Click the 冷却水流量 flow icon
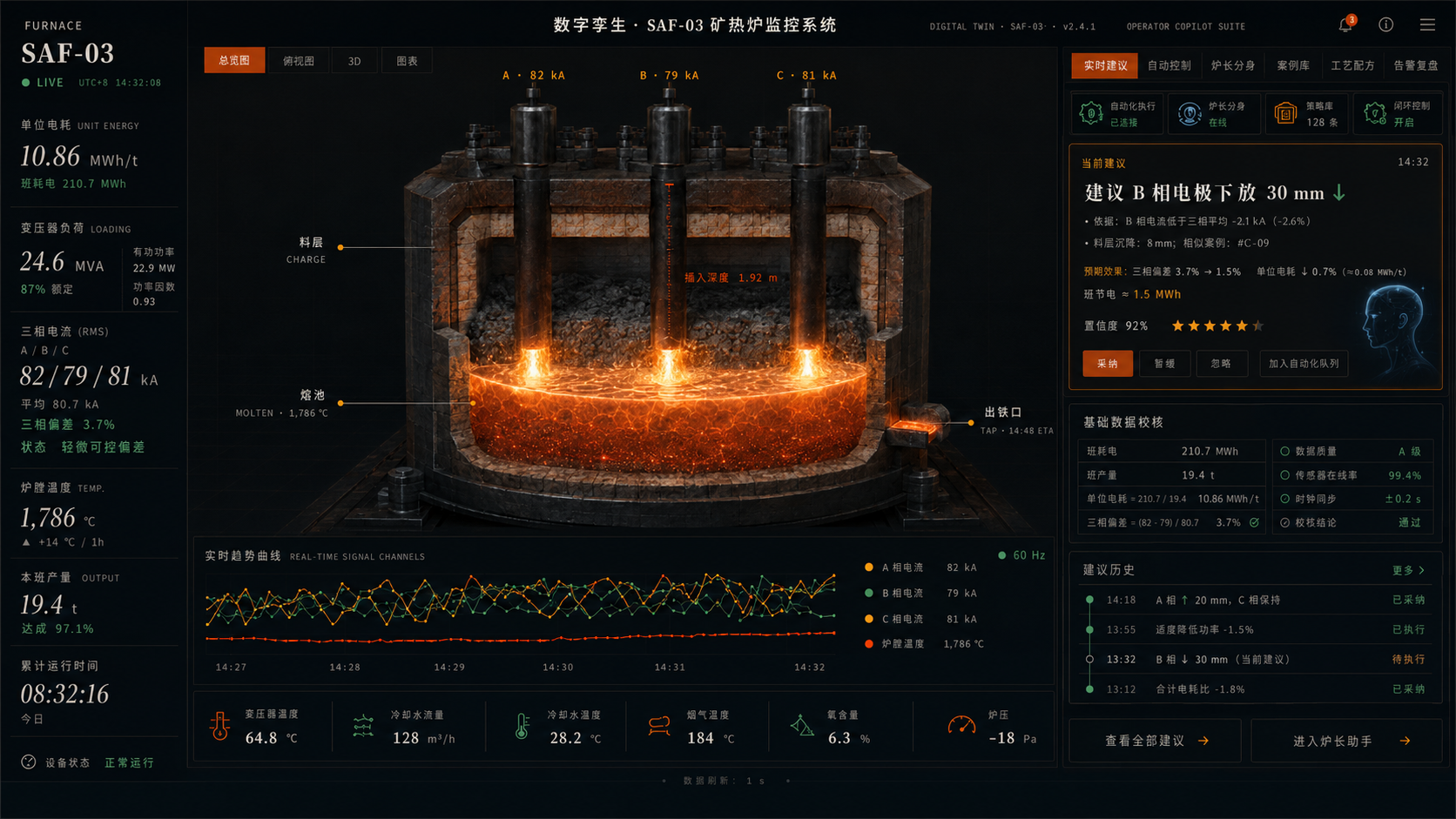 coord(363,726)
